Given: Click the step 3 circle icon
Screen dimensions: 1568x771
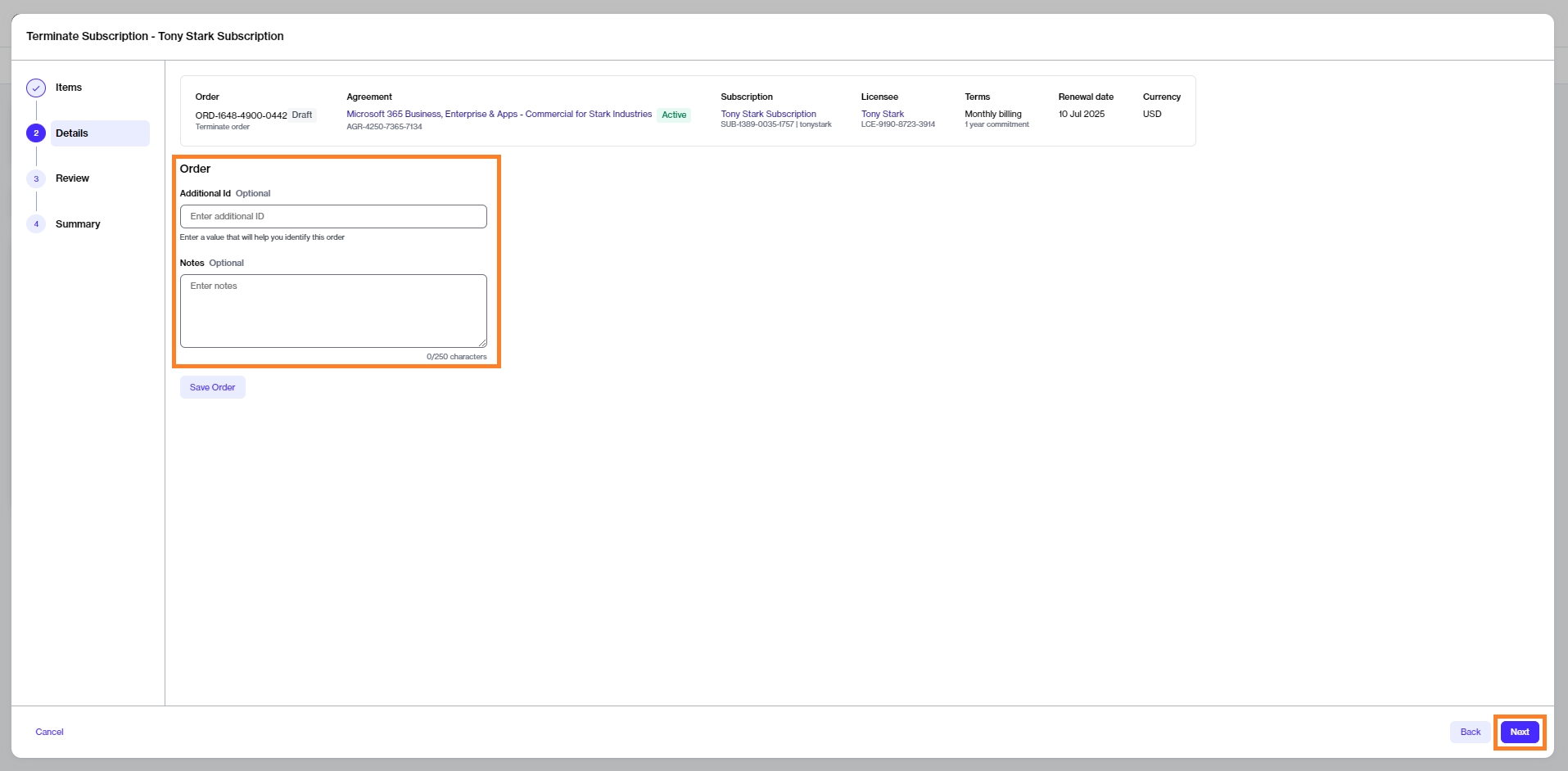Looking at the screenshot, I should [x=36, y=178].
